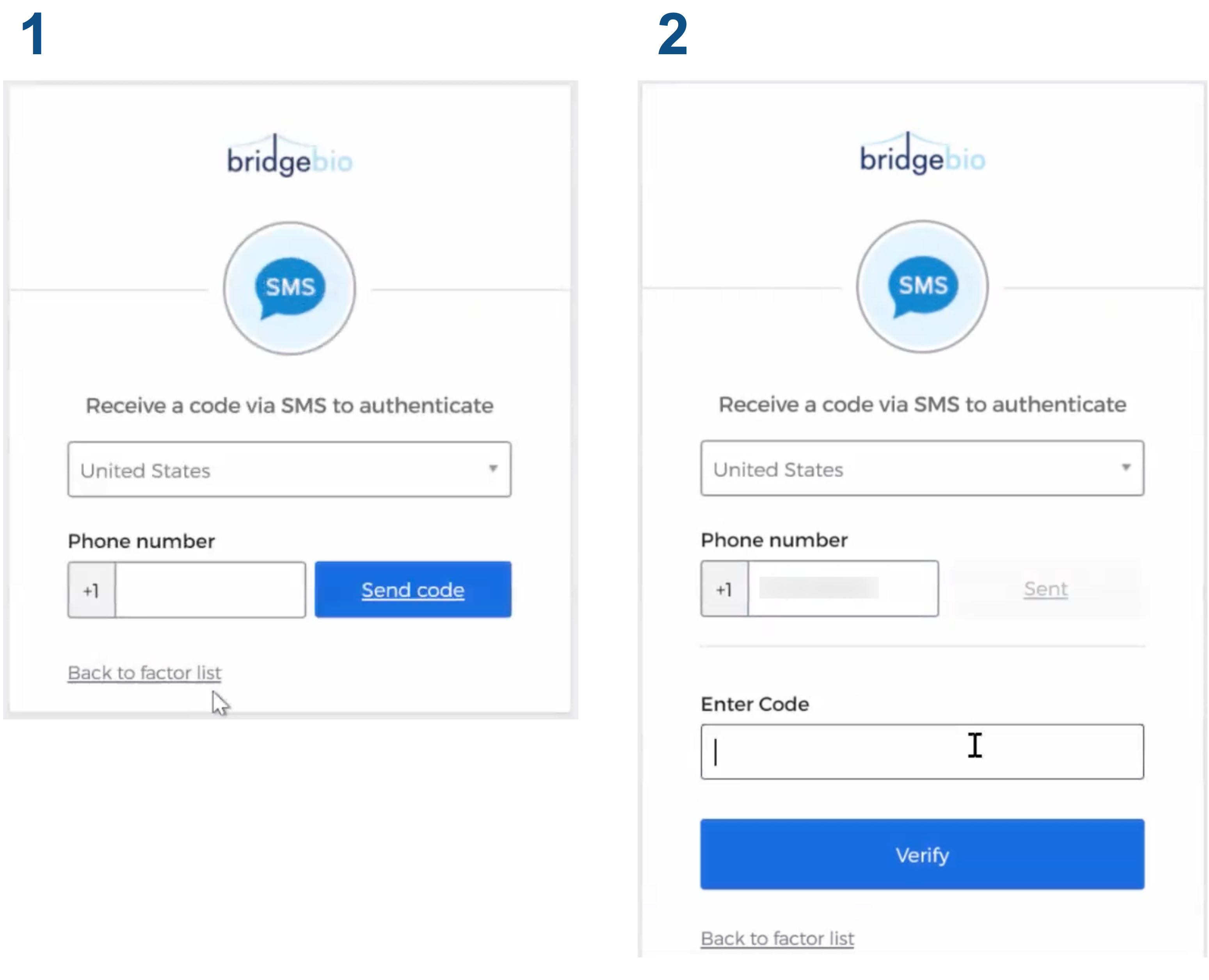Screen dimensions: 1209x980
Task: Click the +1 country code prefix in panel 2
Action: point(724,589)
